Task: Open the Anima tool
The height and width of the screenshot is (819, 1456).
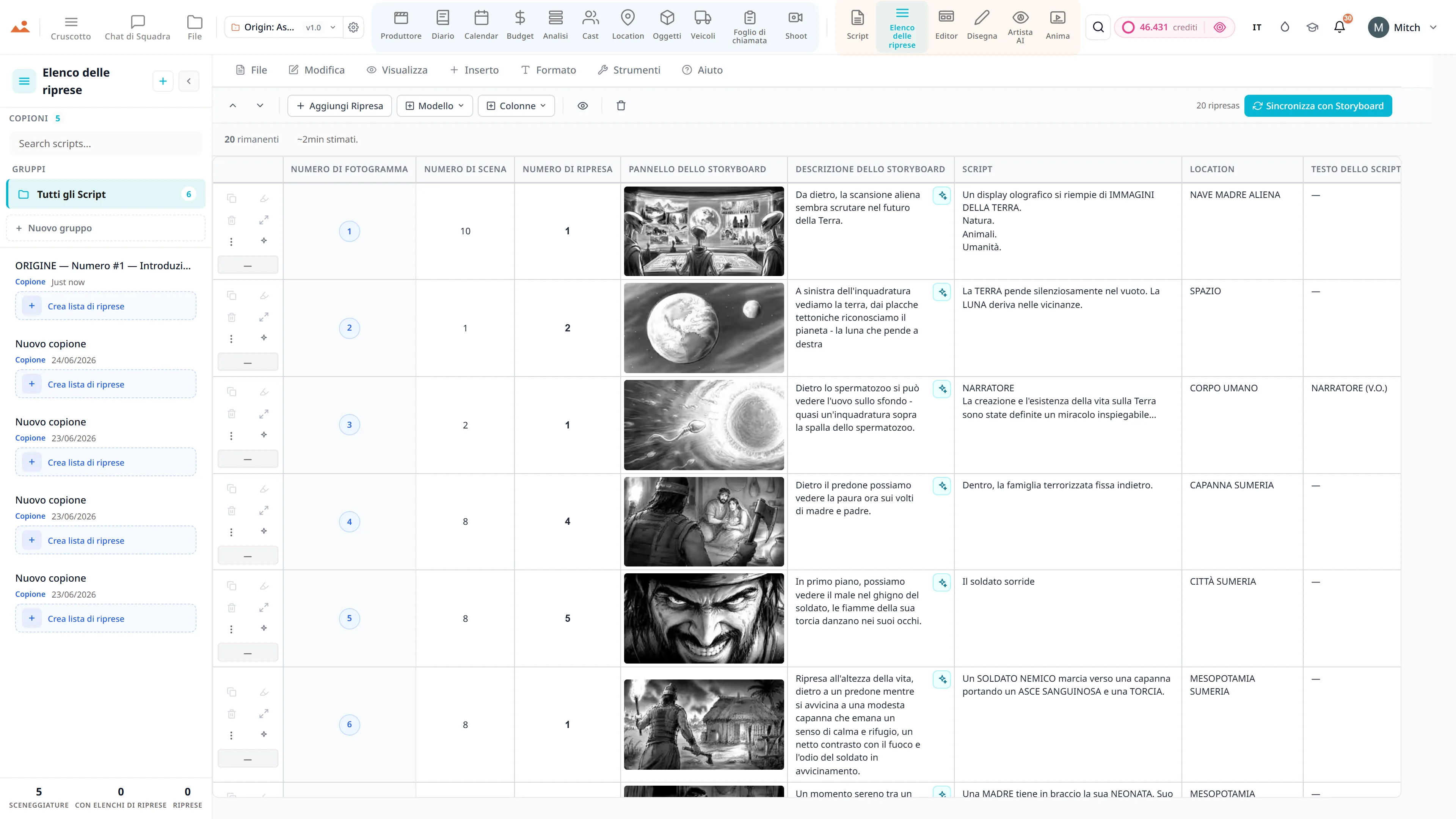Action: 1057,26
